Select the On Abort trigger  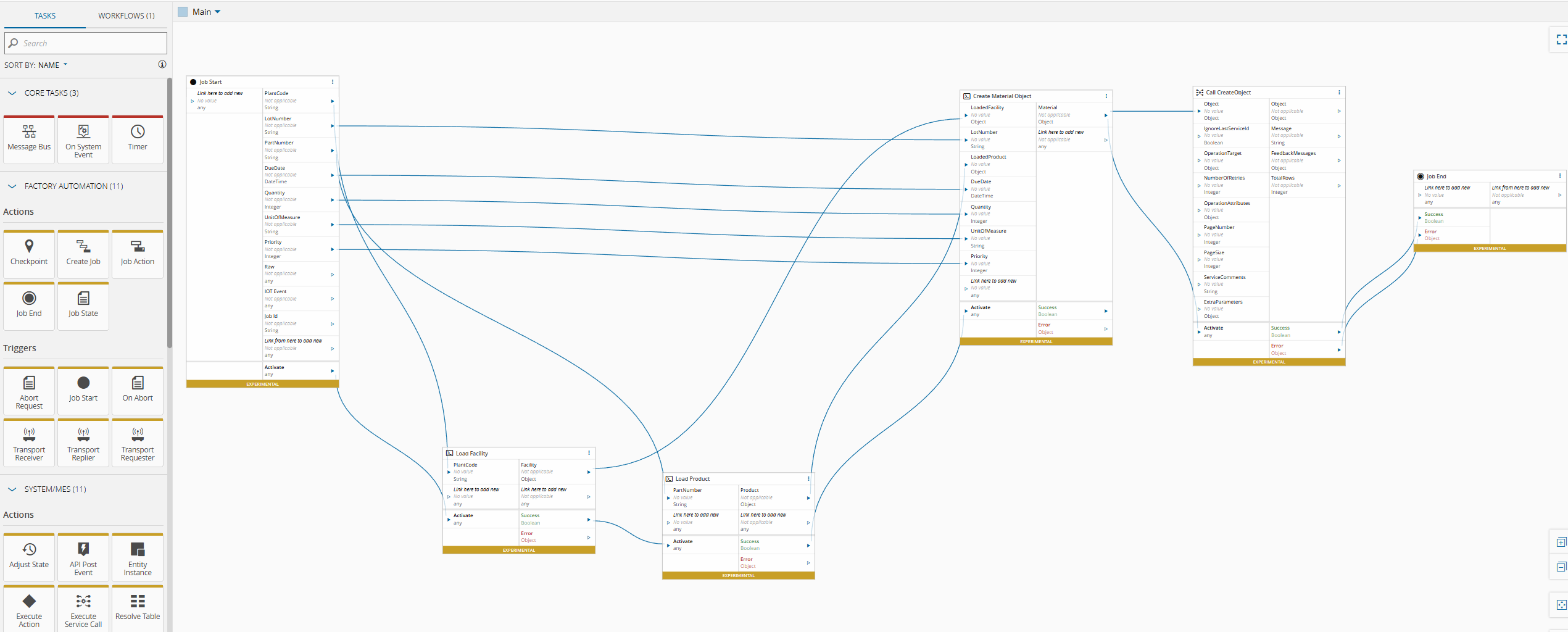click(138, 391)
